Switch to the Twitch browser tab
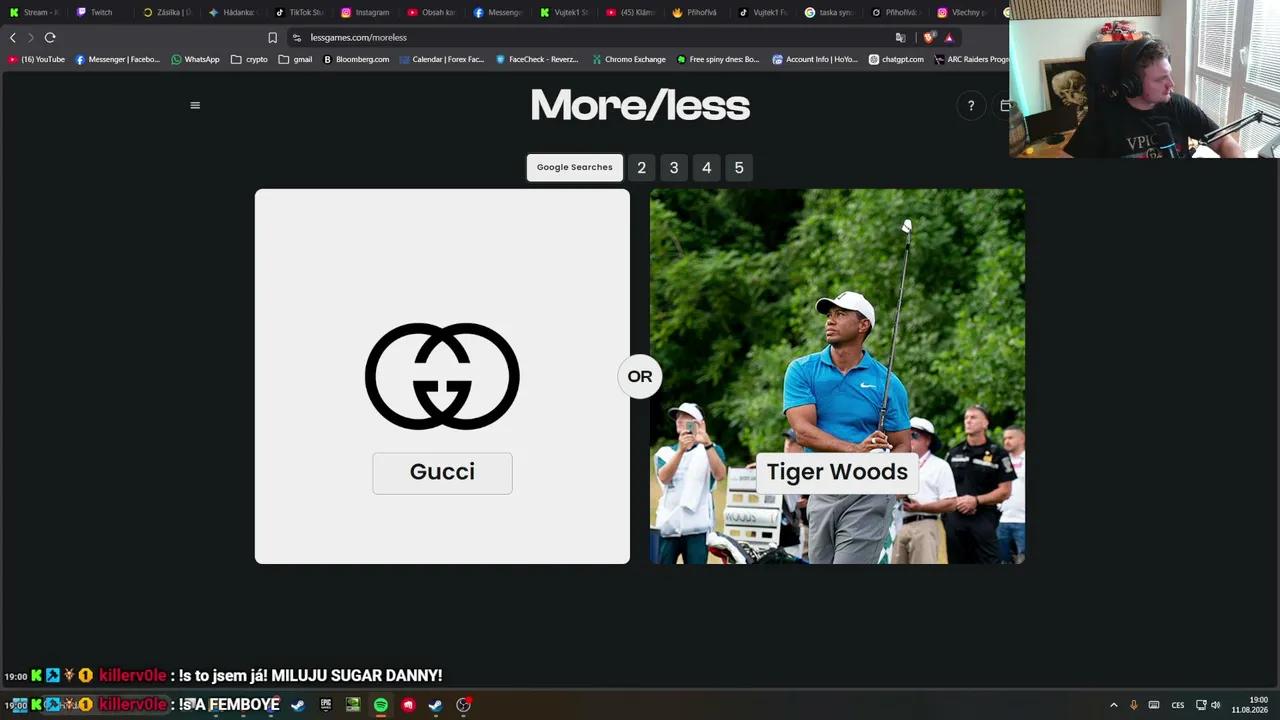The height and width of the screenshot is (720, 1280). pos(101,13)
